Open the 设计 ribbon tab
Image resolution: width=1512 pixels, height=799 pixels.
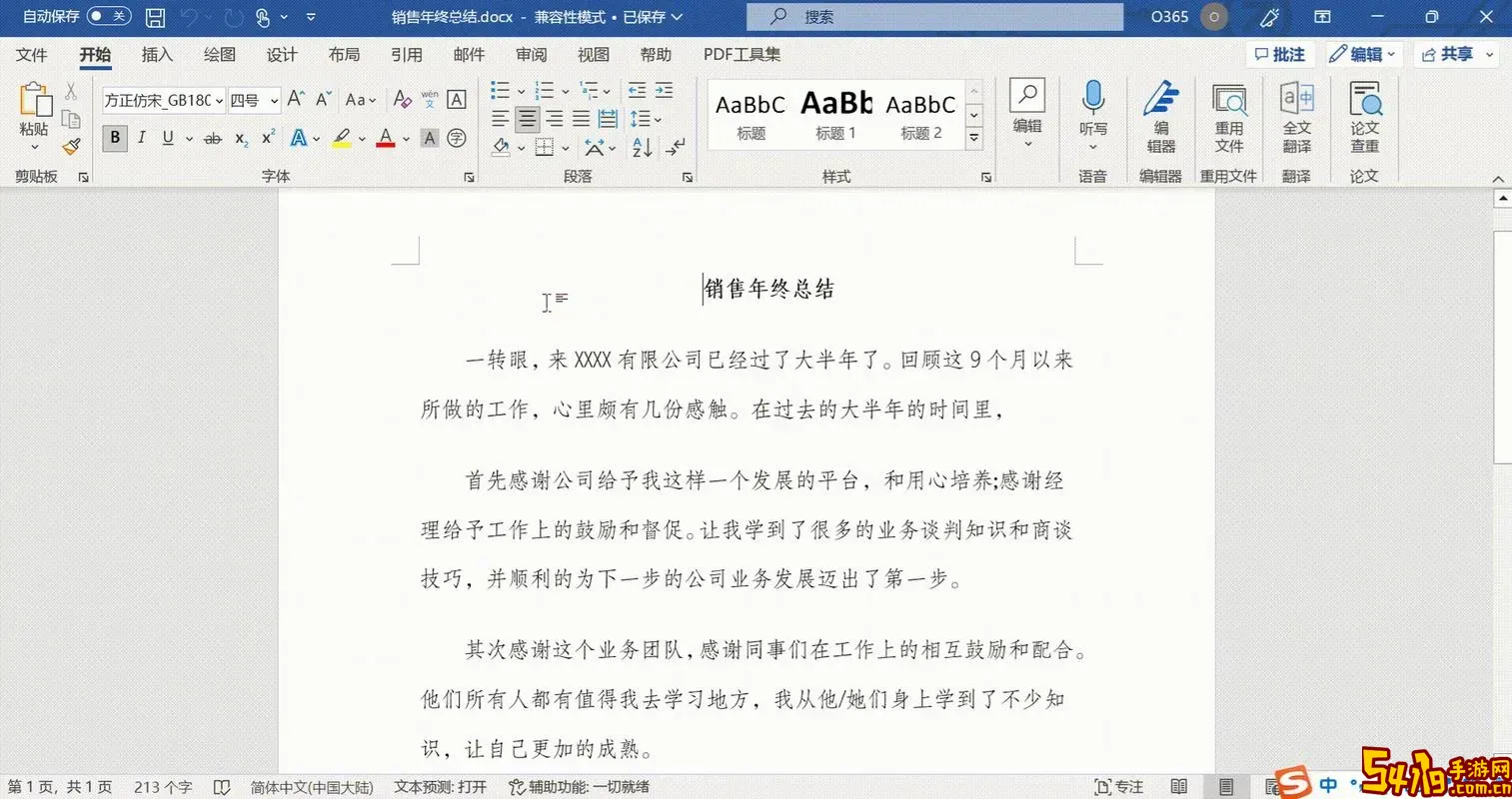[282, 55]
